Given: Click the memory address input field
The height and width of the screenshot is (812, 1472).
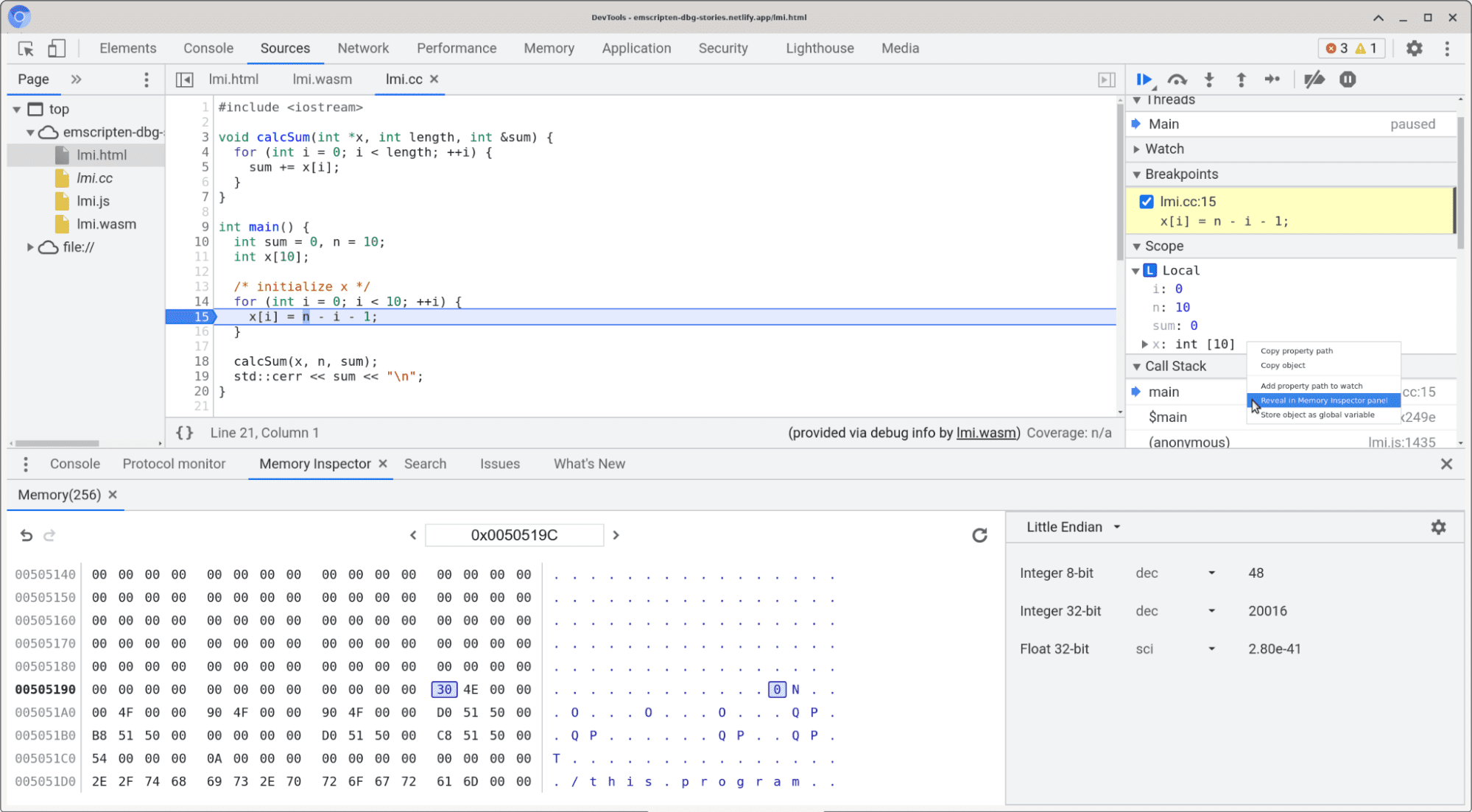Looking at the screenshot, I should [513, 535].
